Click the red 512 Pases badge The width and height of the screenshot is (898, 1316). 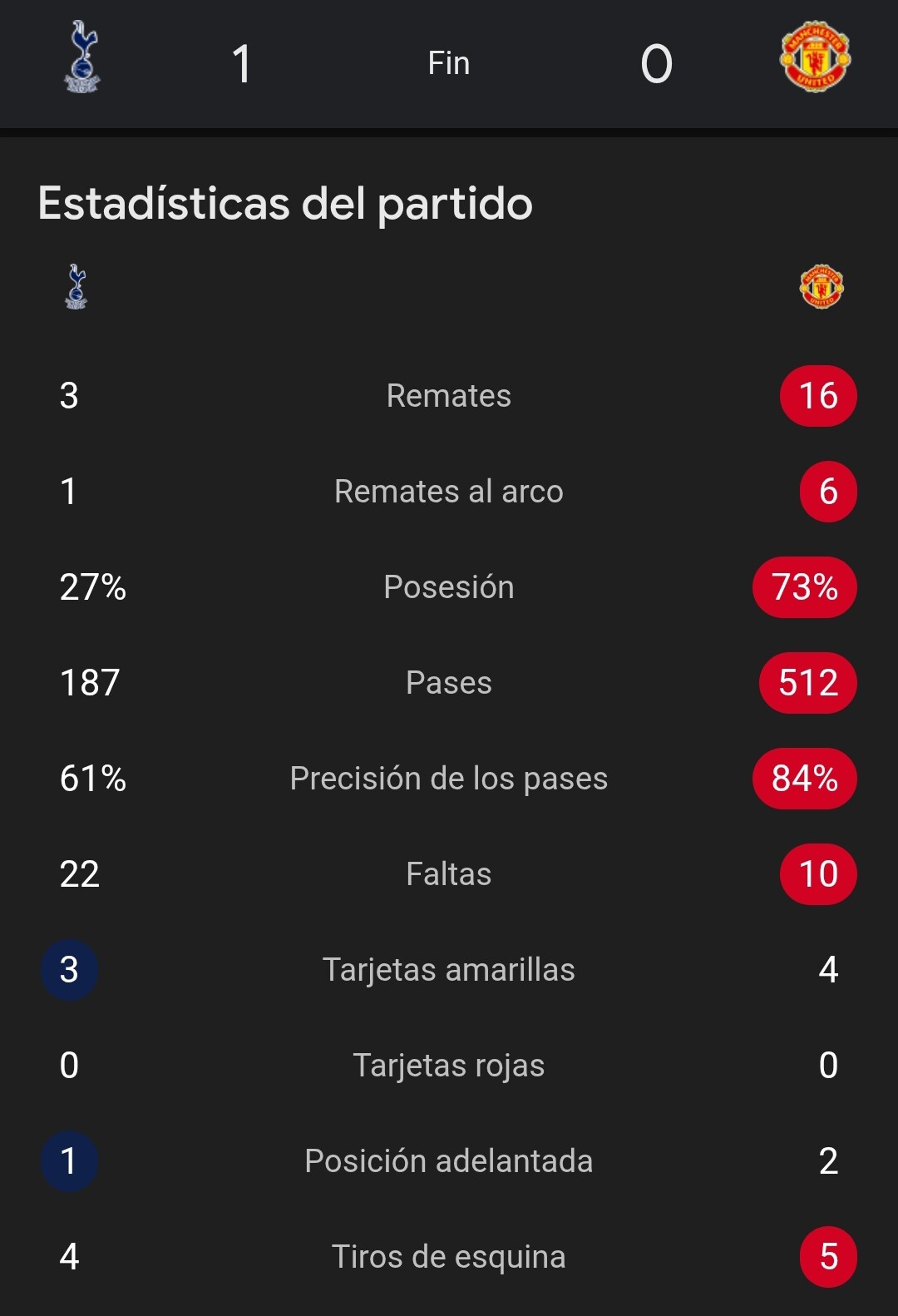pos(808,683)
